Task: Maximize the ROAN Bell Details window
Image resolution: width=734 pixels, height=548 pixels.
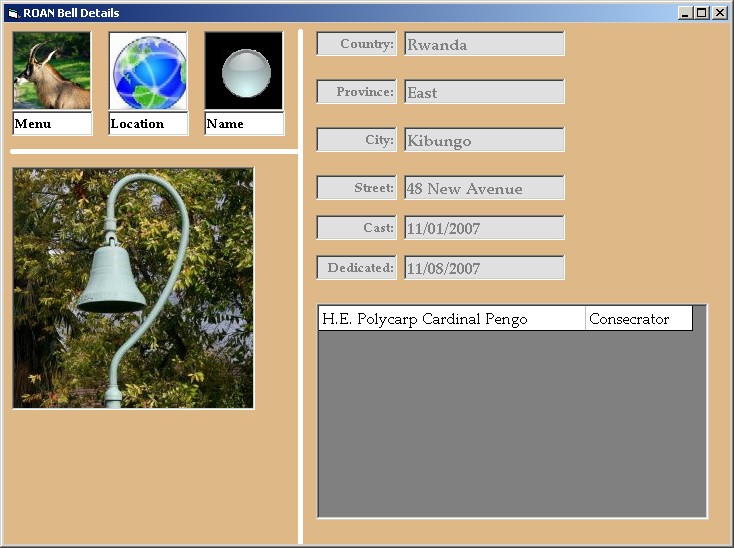Action: (x=701, y=13)
